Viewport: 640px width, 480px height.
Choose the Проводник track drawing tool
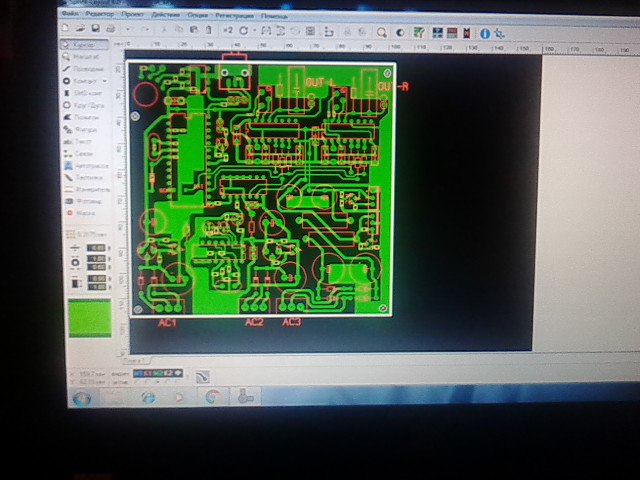click(86, 69)
